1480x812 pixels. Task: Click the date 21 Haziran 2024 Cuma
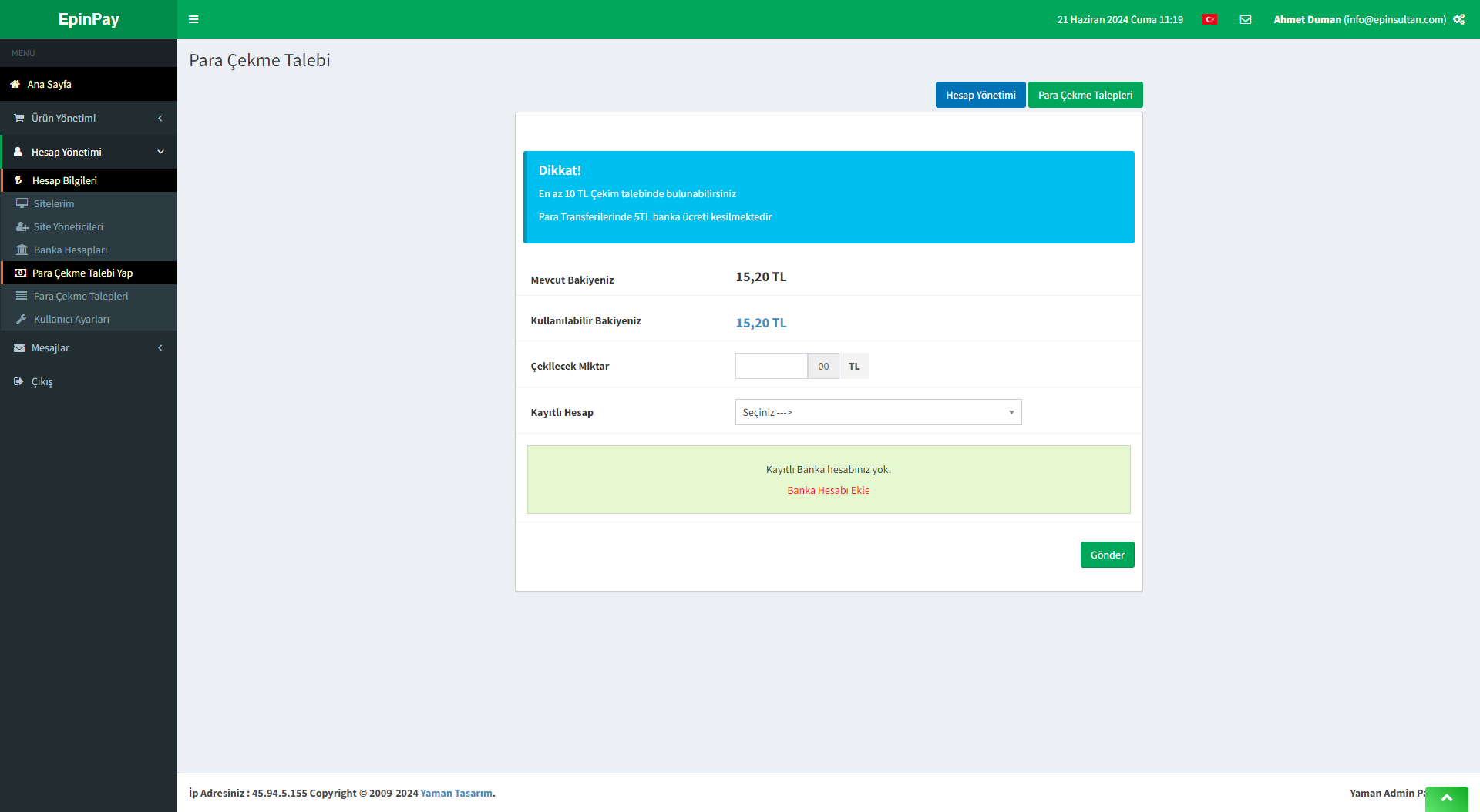point(1107,19)
